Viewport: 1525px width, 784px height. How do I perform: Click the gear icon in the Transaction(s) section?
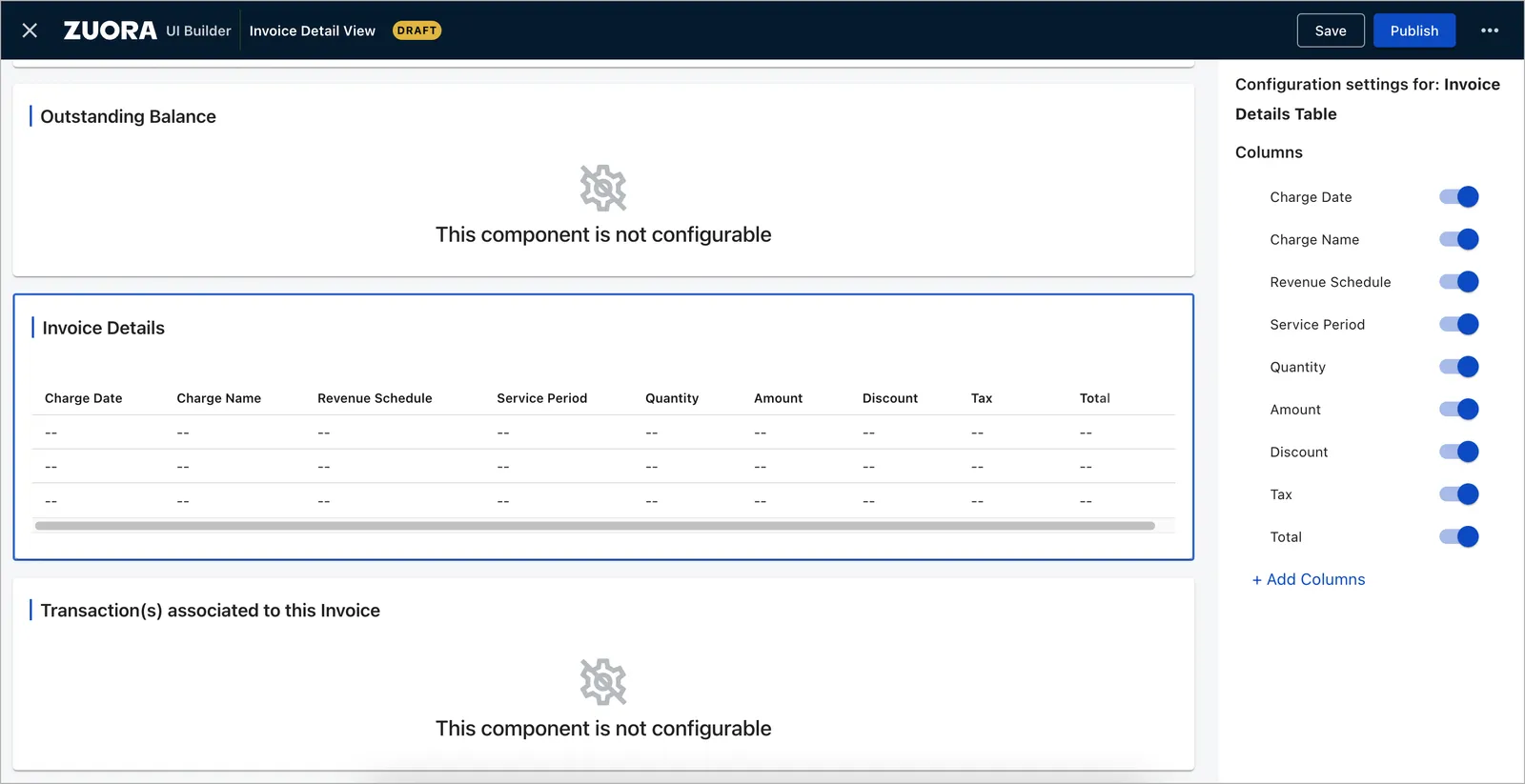click(603, 681)
